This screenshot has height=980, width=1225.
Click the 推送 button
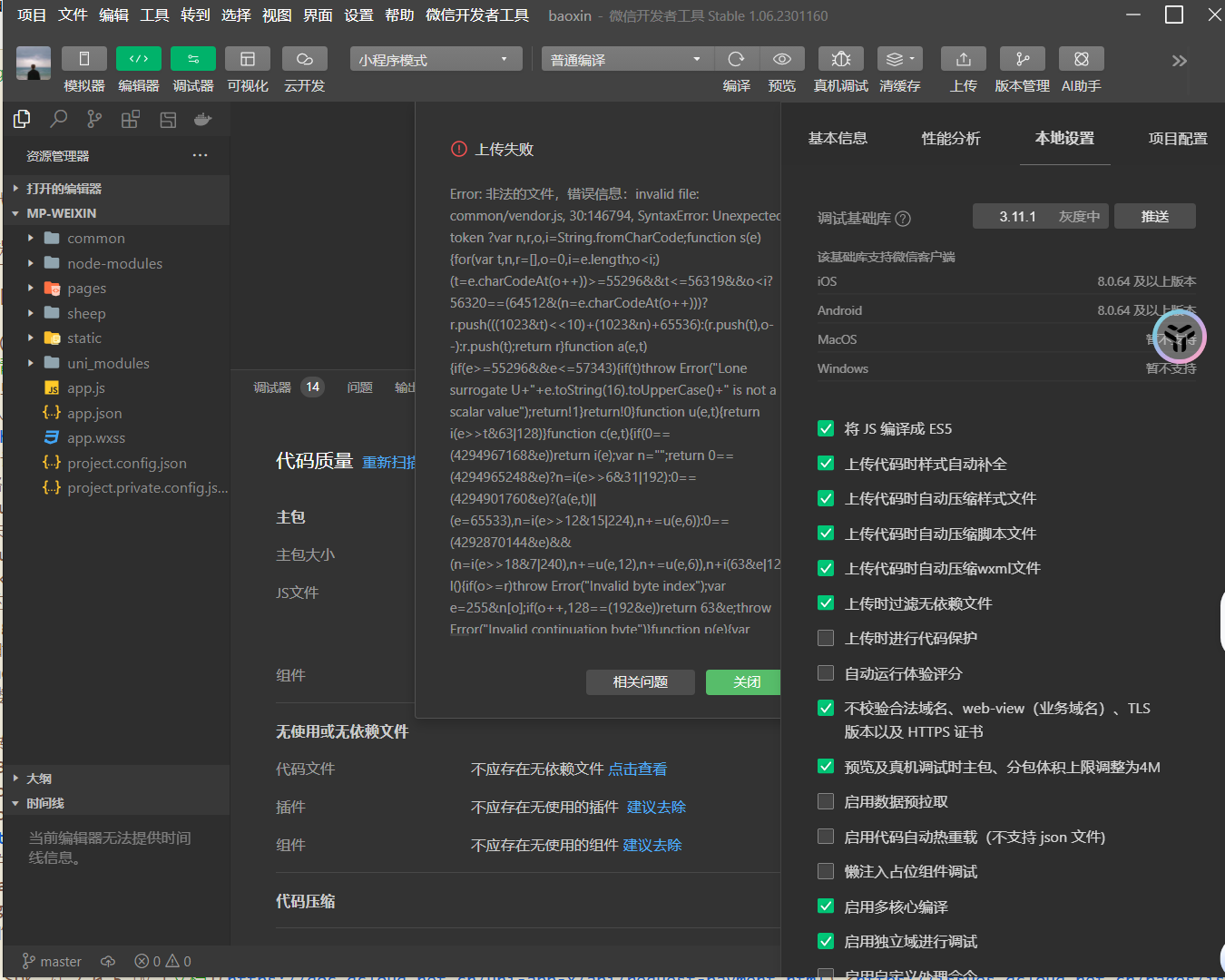pyautogui.click(x=1155, y=216)
